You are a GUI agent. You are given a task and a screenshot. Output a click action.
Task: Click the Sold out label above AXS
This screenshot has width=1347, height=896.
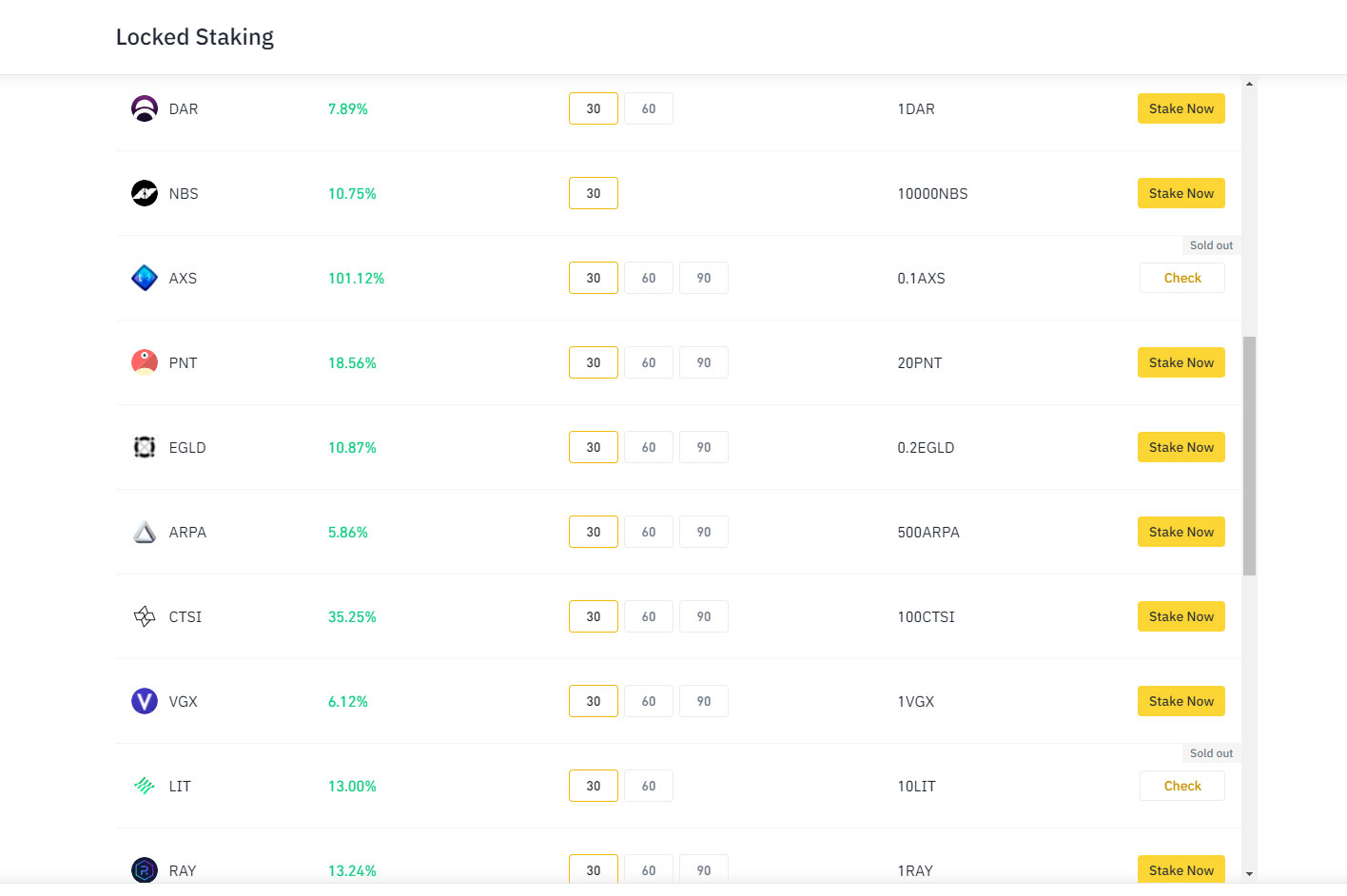pyautogui.click(x=1211, y=245)
